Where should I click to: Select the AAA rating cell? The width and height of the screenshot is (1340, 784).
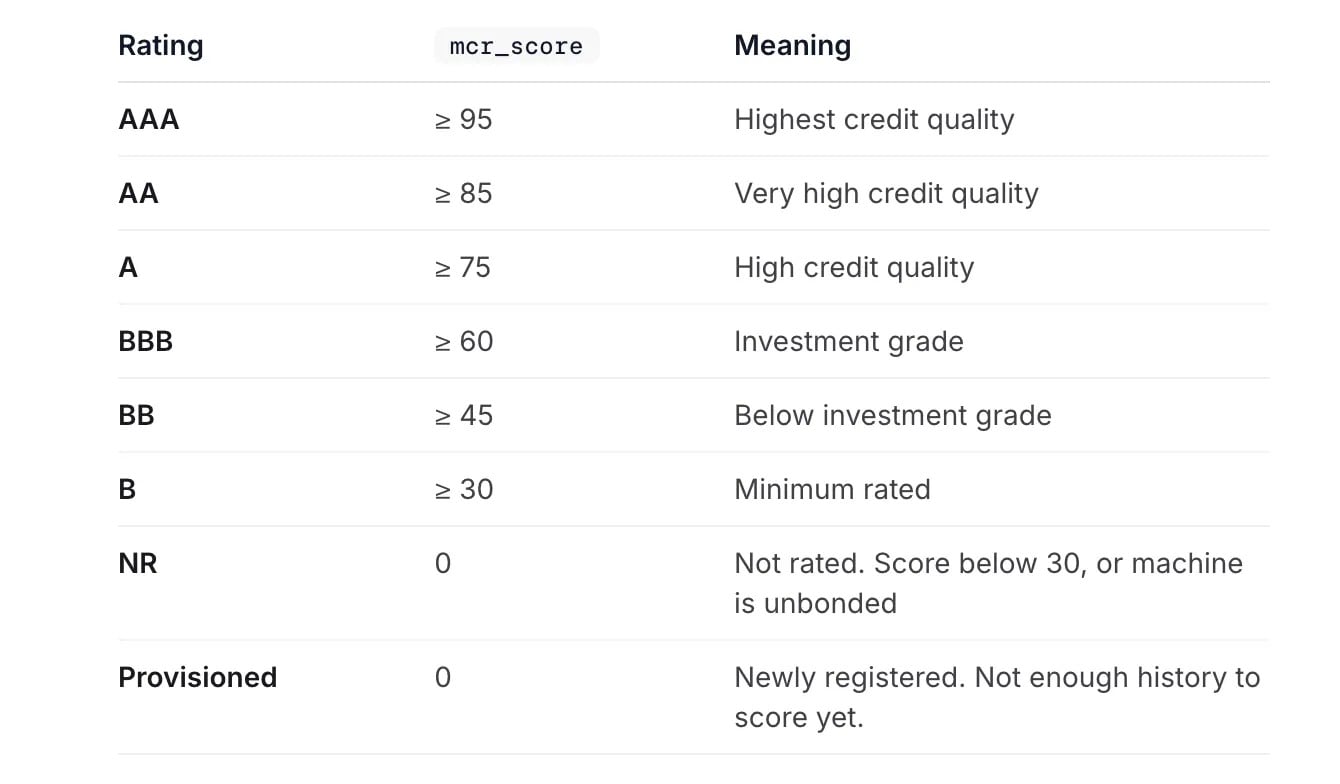[x=149, y=120]
